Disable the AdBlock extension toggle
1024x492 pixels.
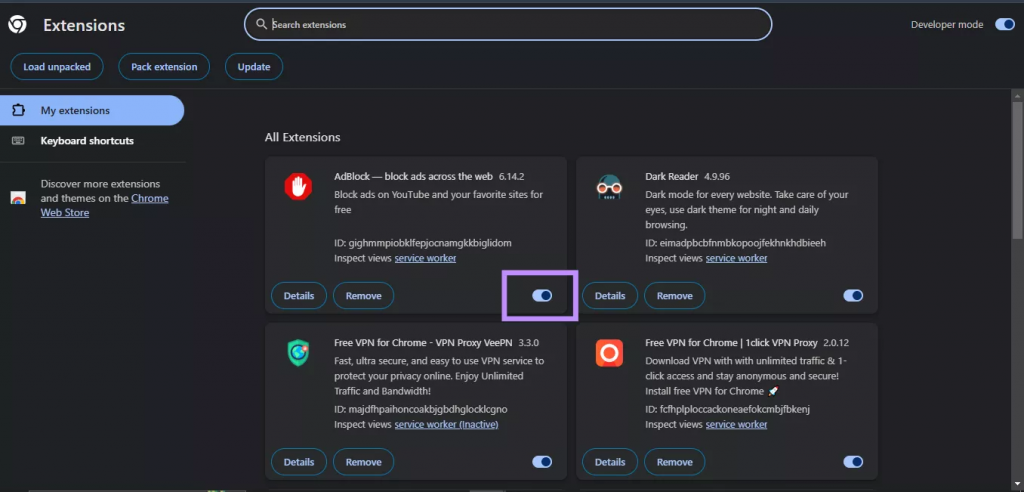click(542, 295)
